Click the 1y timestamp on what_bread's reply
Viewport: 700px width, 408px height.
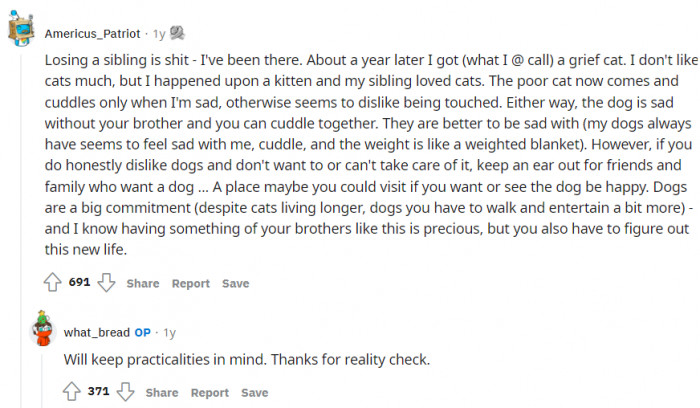coord(169,332)
